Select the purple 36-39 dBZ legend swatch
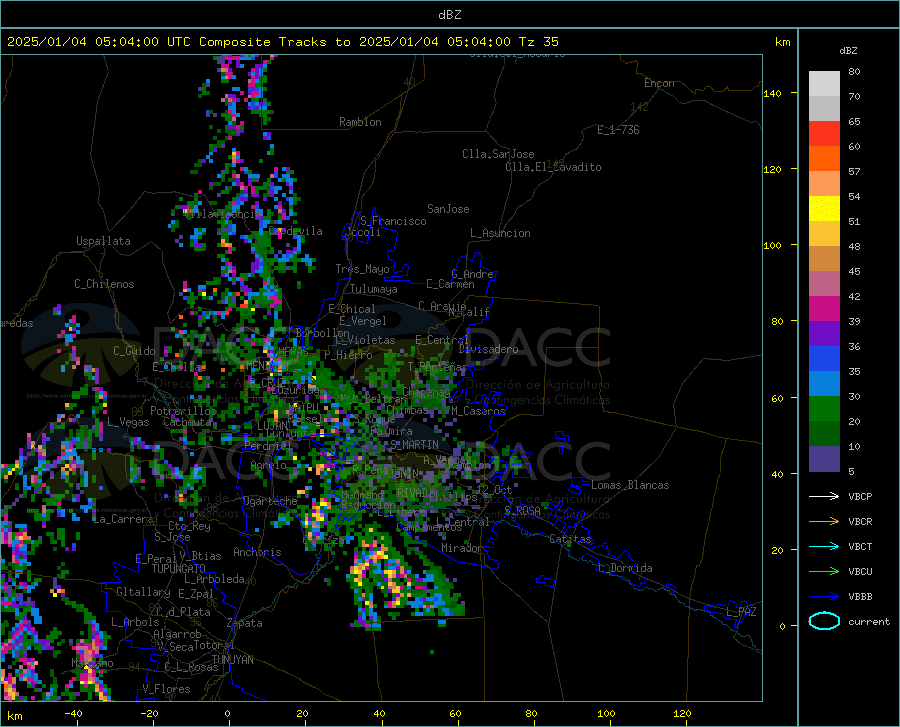This screenshot has height=727, width=900. [824, 333]
